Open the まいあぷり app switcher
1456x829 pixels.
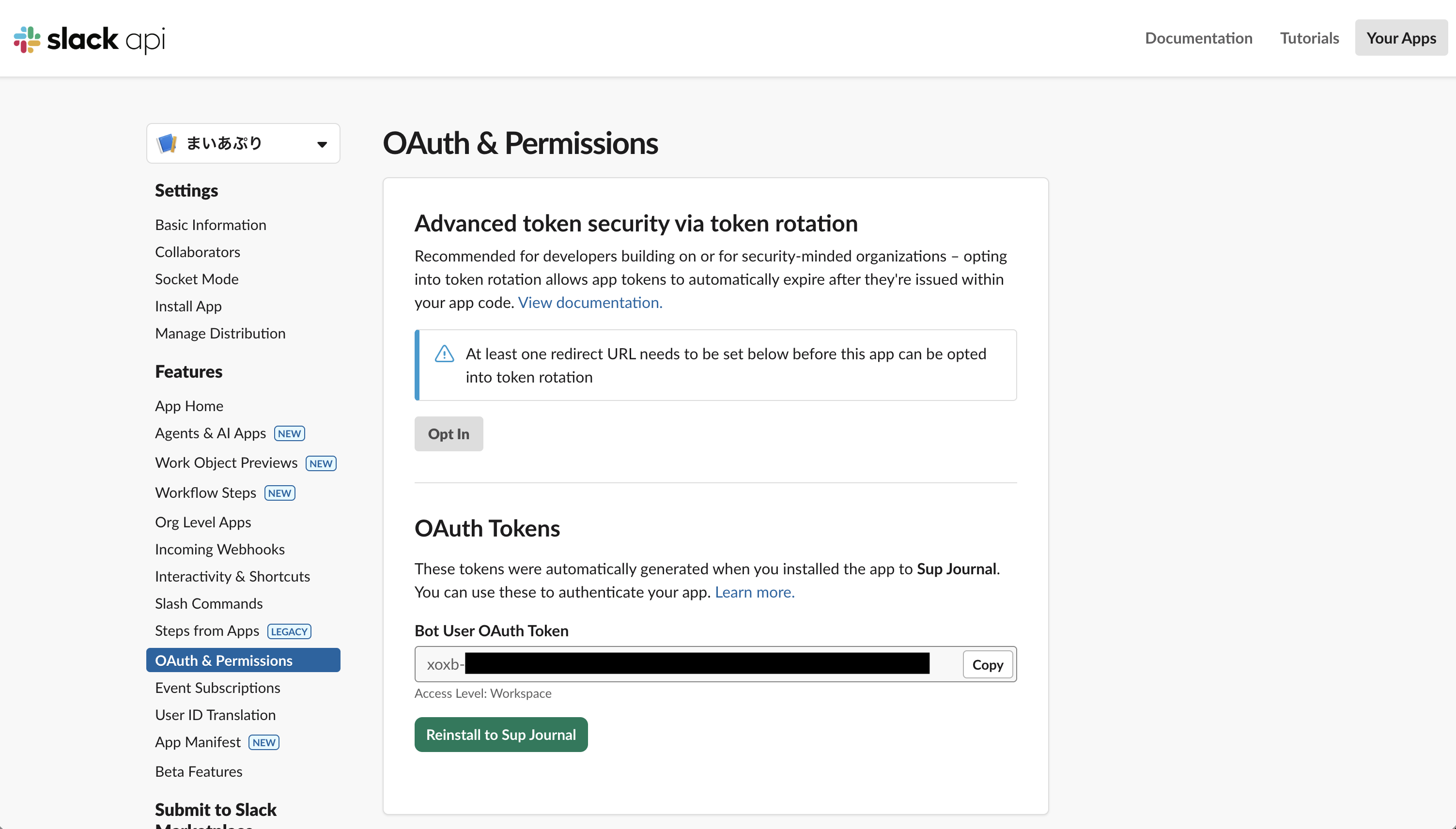pos(243,143)
